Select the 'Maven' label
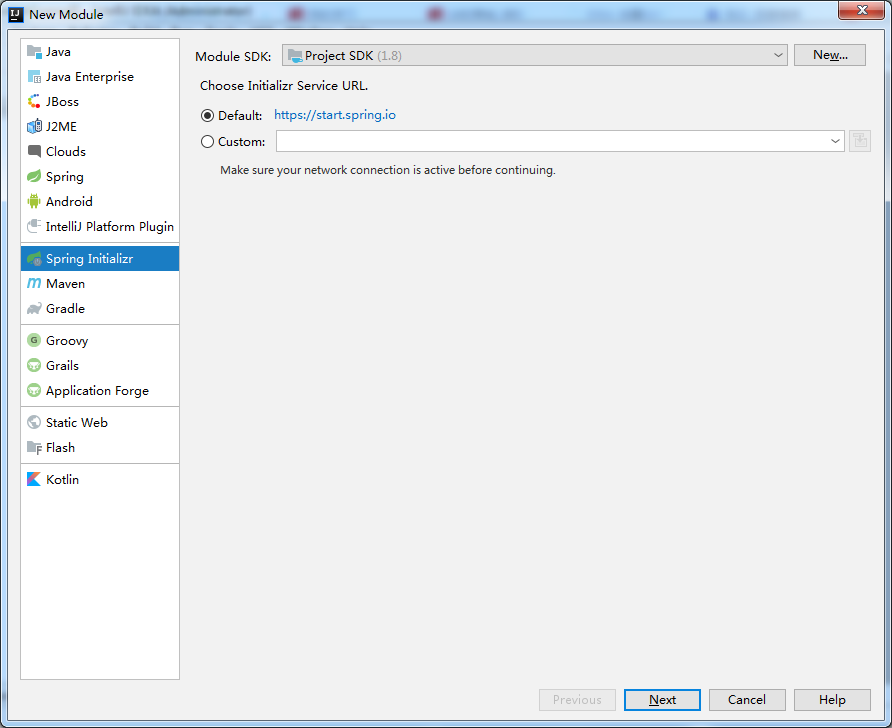This screenshot has height=728, width=892. 65,283
